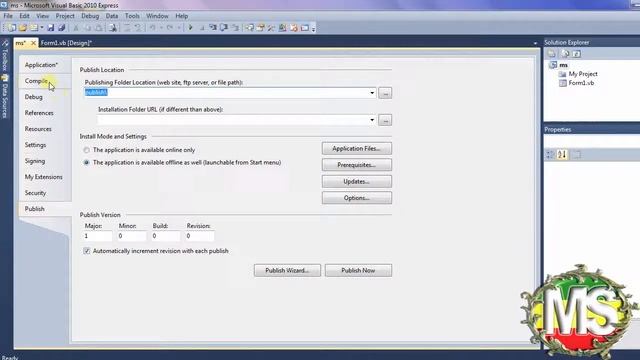Image resolution: width=640 pixels, height=360 pixels.
Task: Click the Cut scissors icon
Action: click(x=76, y=28)
